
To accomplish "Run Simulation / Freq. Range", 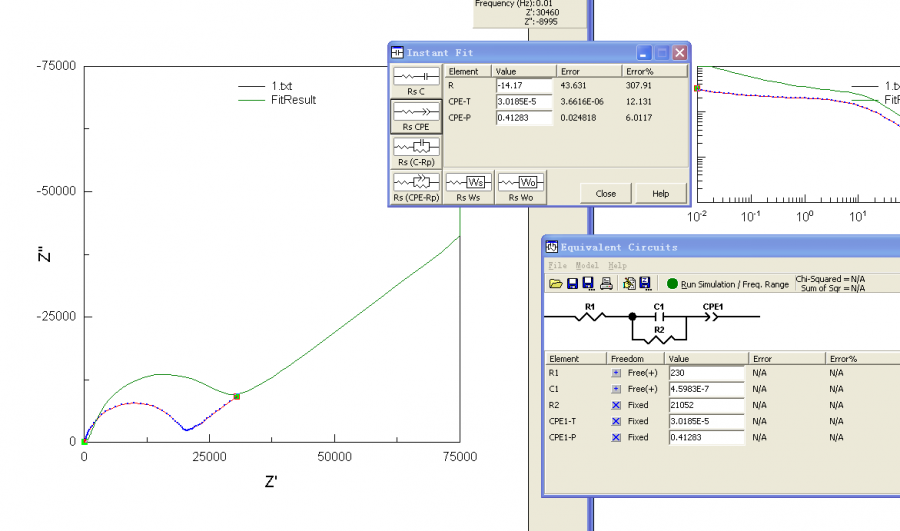I will pyautogui.click(x=727, y=284).
